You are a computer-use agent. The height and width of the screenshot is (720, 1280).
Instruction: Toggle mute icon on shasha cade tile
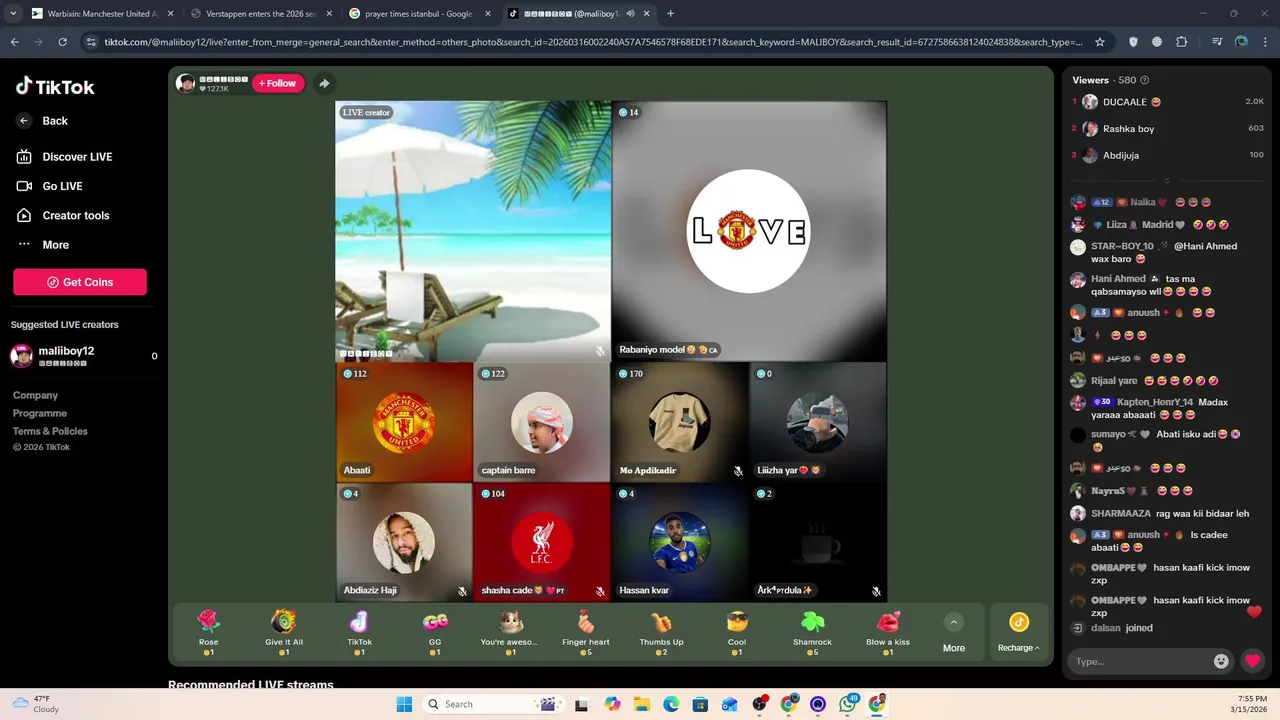600,591
